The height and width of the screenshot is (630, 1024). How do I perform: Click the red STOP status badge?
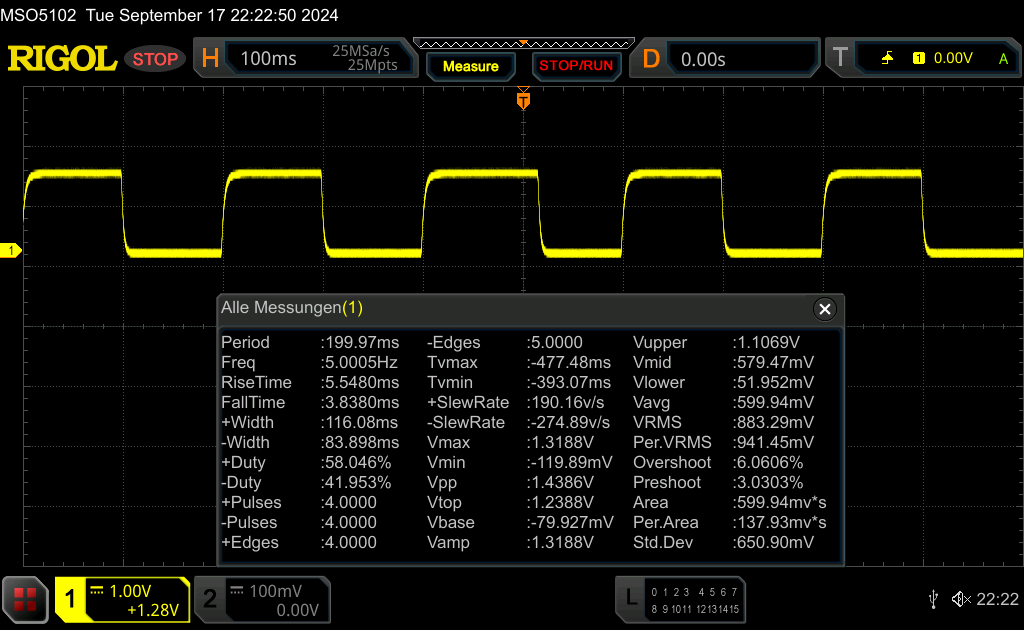[x=155, y=59]
